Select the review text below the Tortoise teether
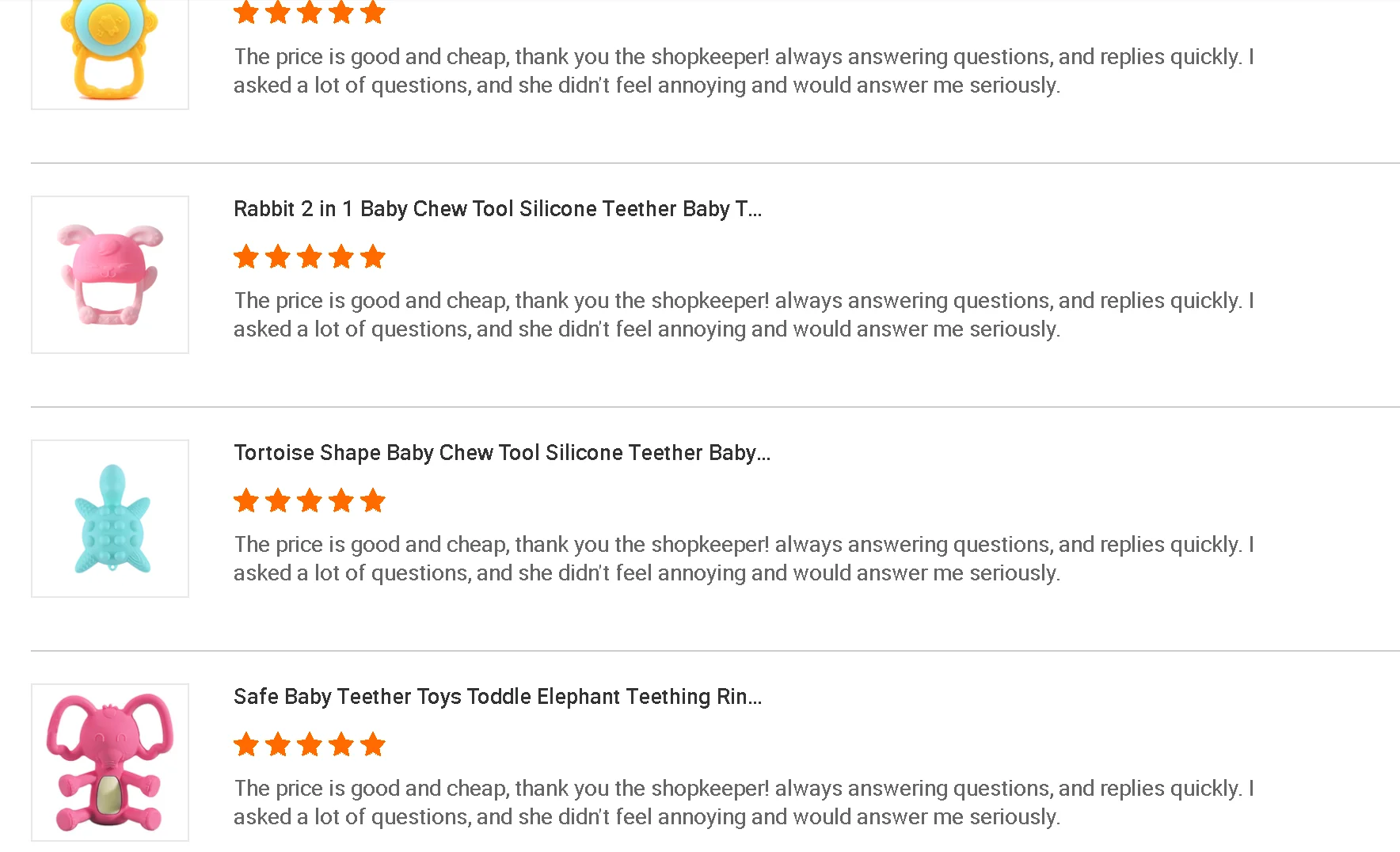 coord(743,559)
